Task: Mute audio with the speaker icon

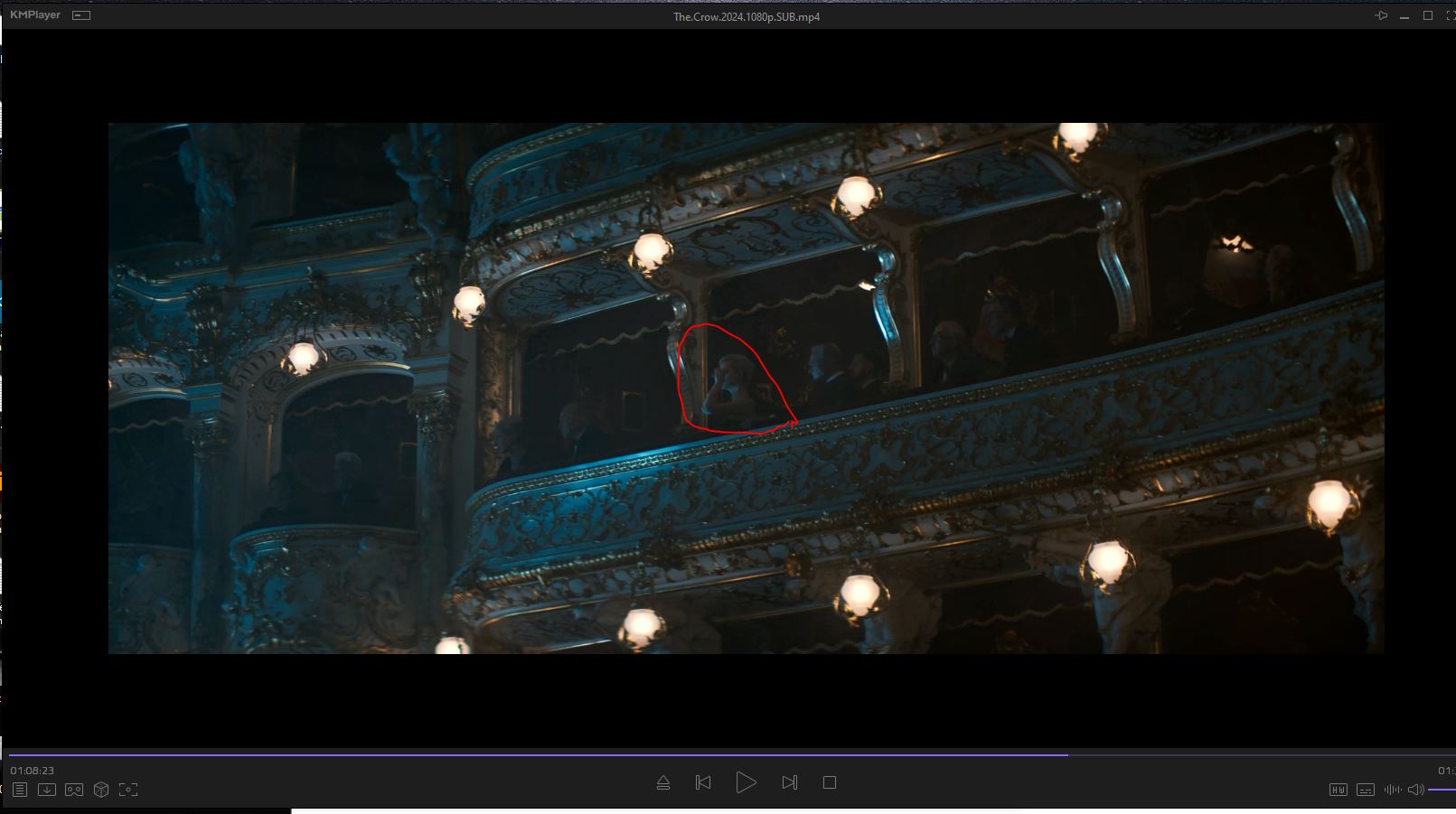Action: click(x=1416, y=790)
